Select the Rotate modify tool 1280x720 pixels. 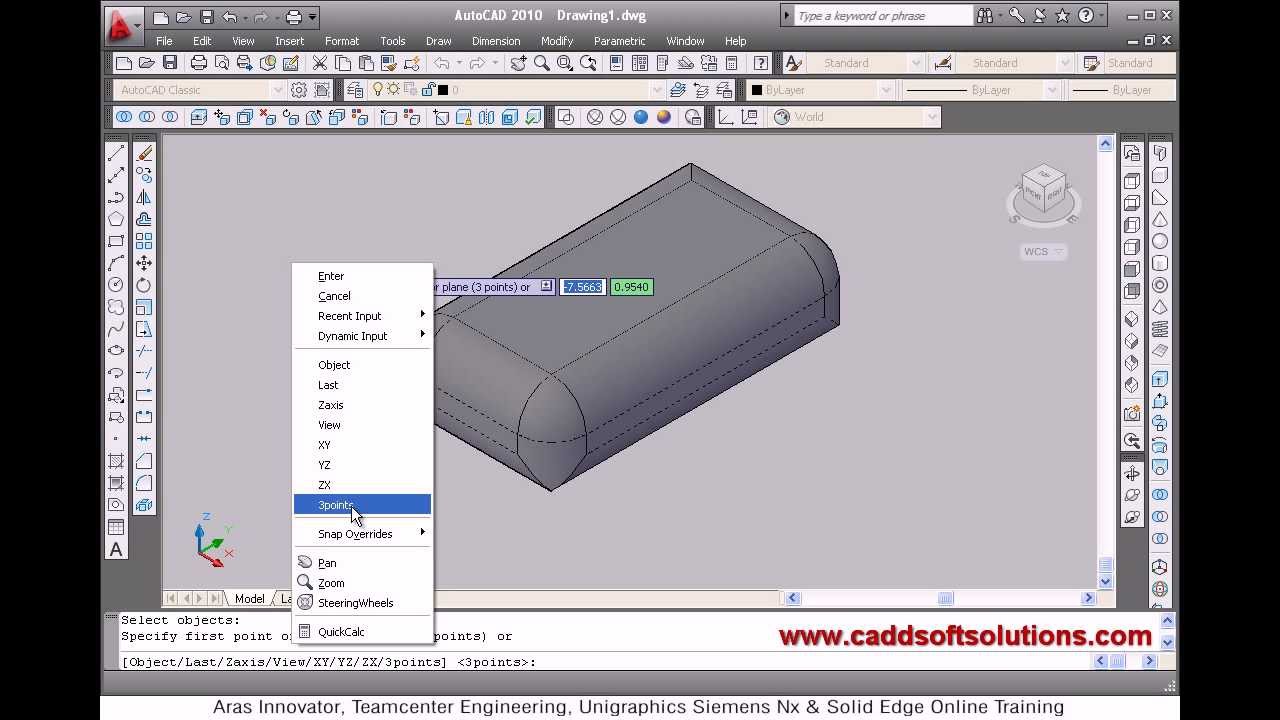pos(144,285)
